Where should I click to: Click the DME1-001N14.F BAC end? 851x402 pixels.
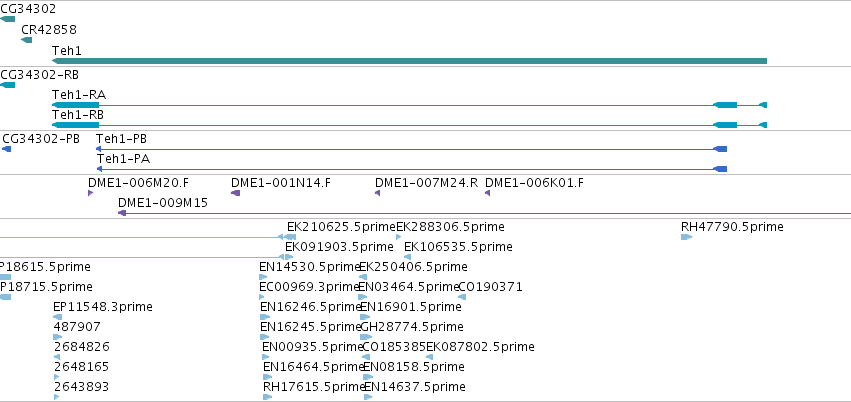pos(236,193)
